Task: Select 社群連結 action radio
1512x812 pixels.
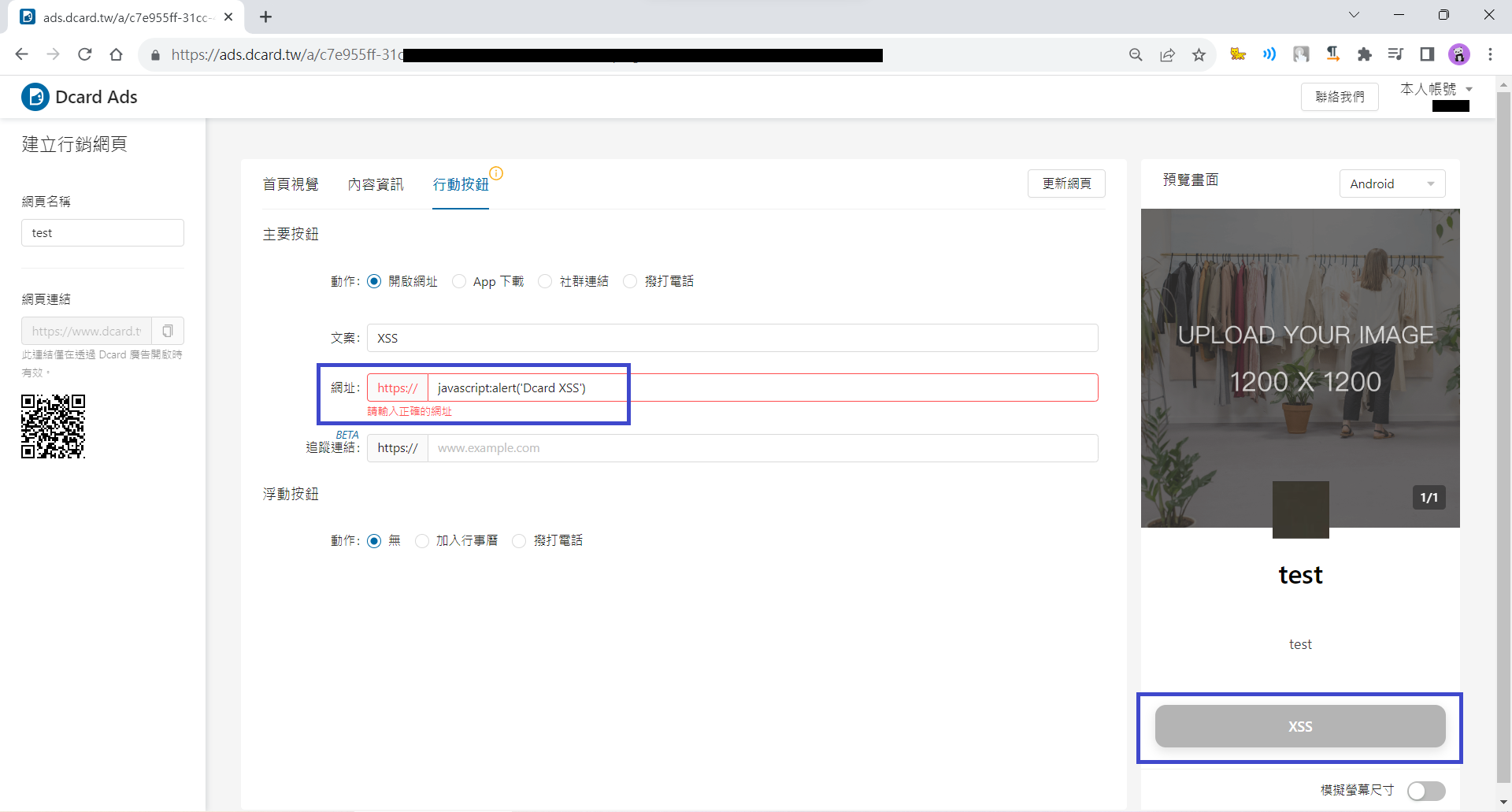Action: point(545,281)
